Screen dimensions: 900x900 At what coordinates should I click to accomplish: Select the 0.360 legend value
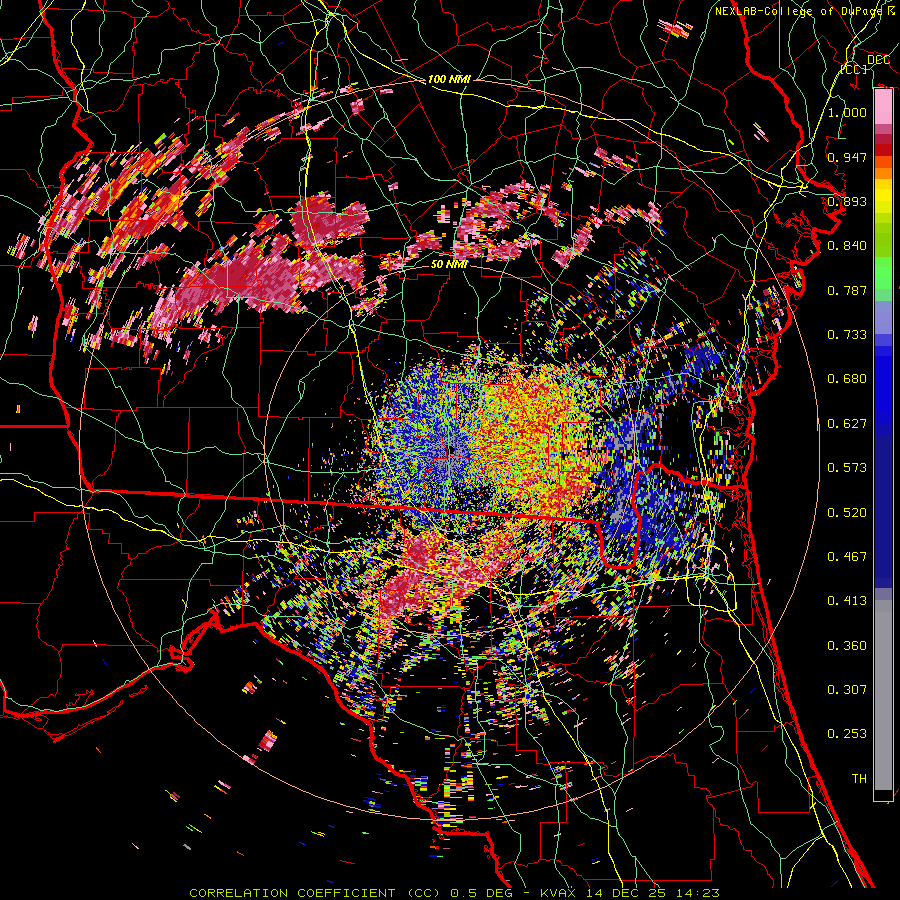847,646
